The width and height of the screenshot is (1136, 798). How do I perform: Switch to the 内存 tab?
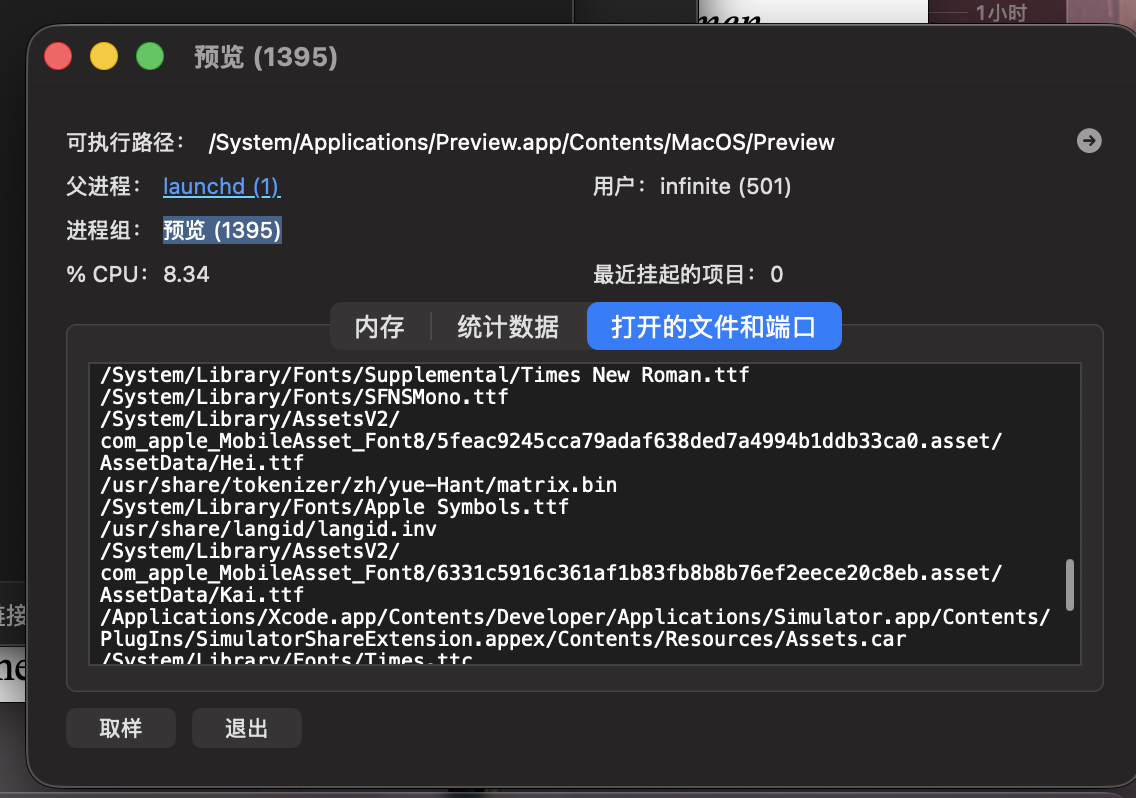(380, 327)
